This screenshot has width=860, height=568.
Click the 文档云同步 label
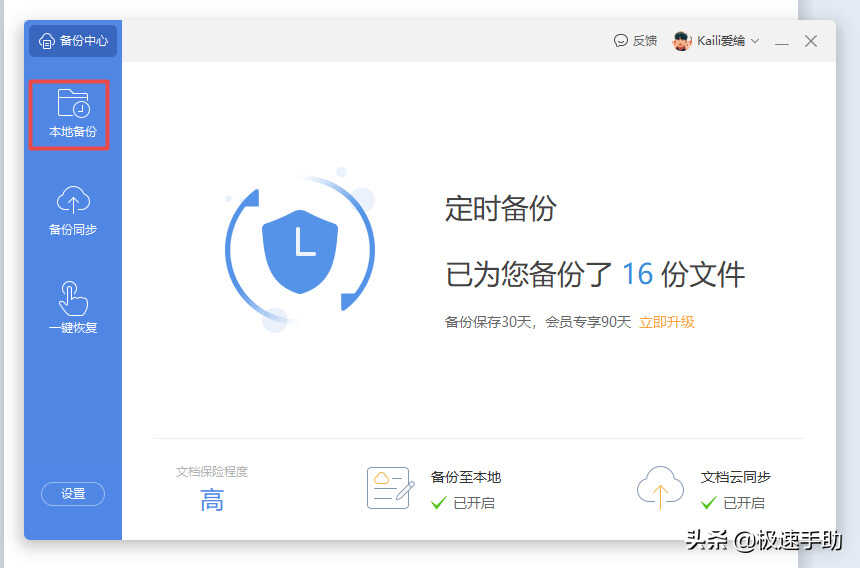tap(735, 477)
